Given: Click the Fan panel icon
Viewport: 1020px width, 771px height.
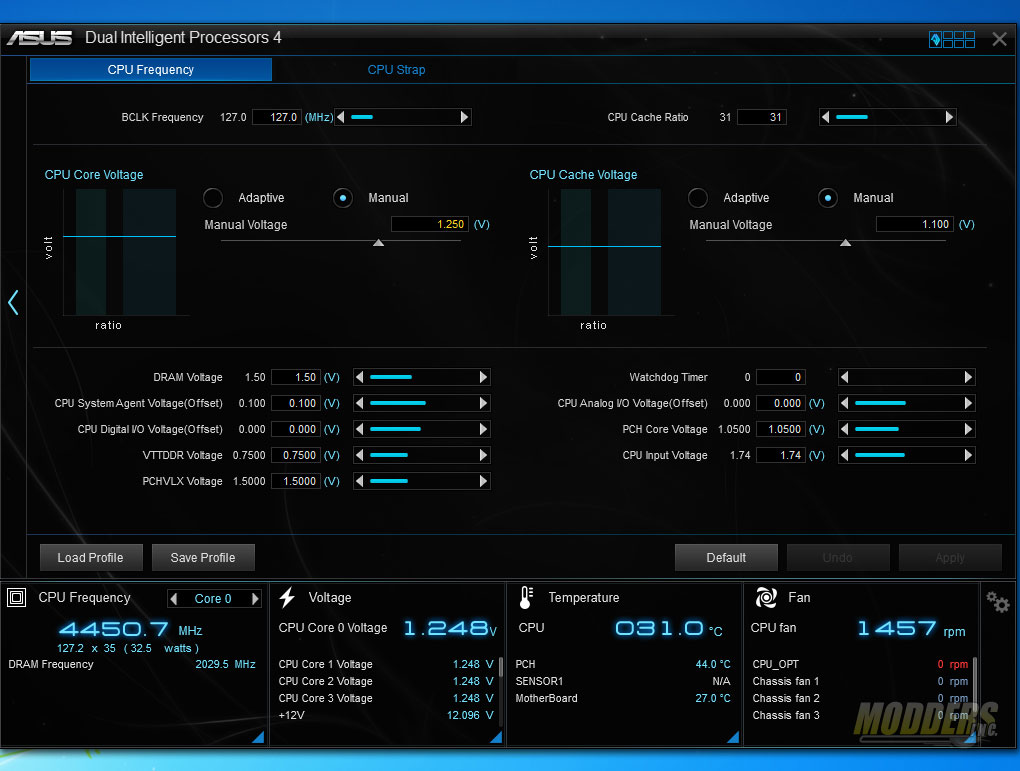Looking at the screenshot, I should pos(766,597).
